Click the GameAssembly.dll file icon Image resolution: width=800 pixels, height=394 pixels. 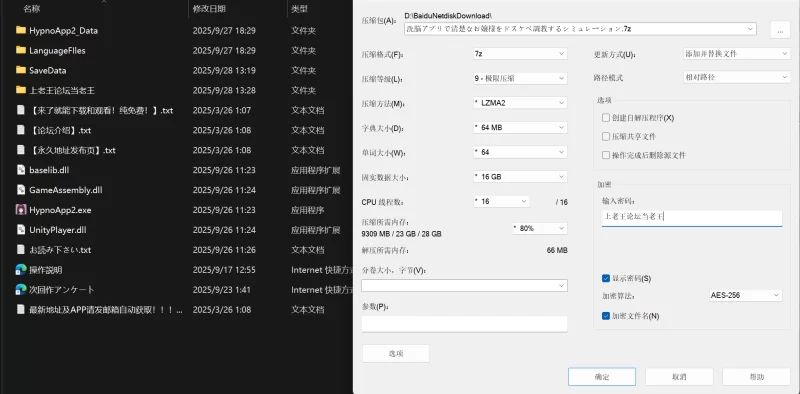coord(21,190)
